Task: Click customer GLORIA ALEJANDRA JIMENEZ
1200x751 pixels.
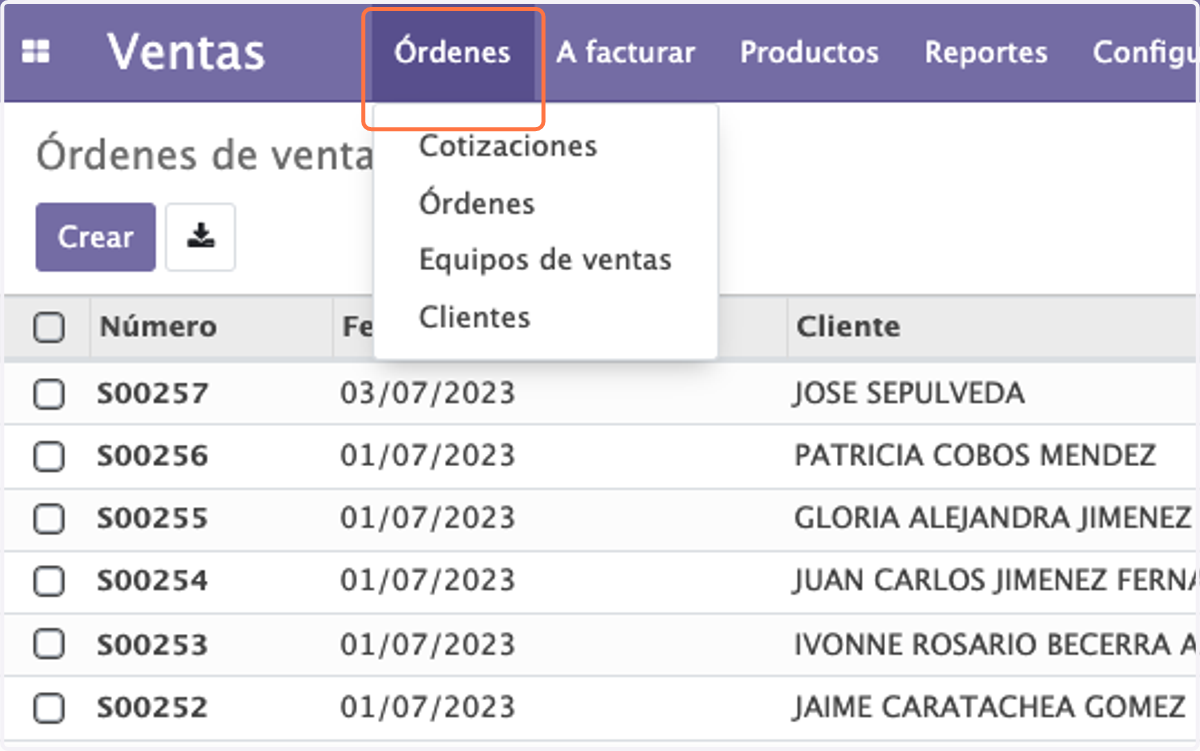Action: [992, 518]
